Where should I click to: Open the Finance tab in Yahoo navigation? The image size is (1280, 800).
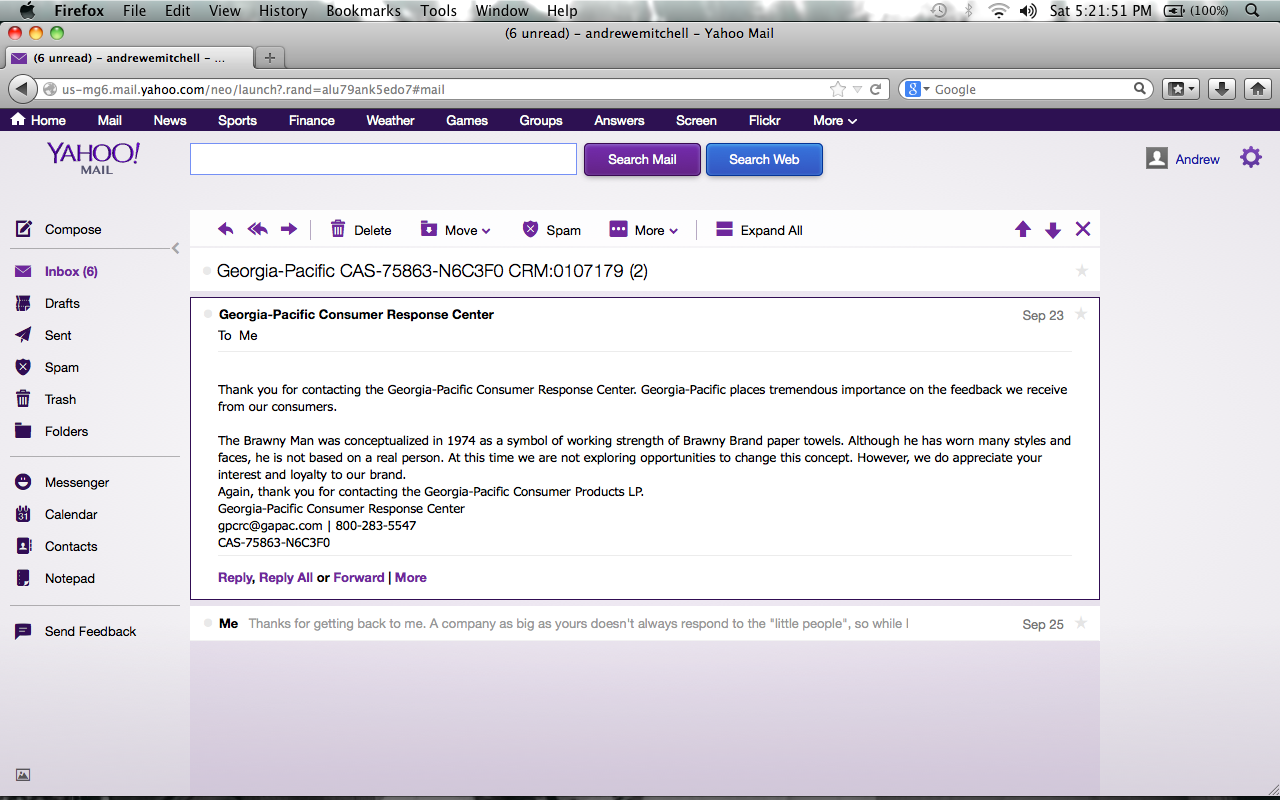coord(311,120)
